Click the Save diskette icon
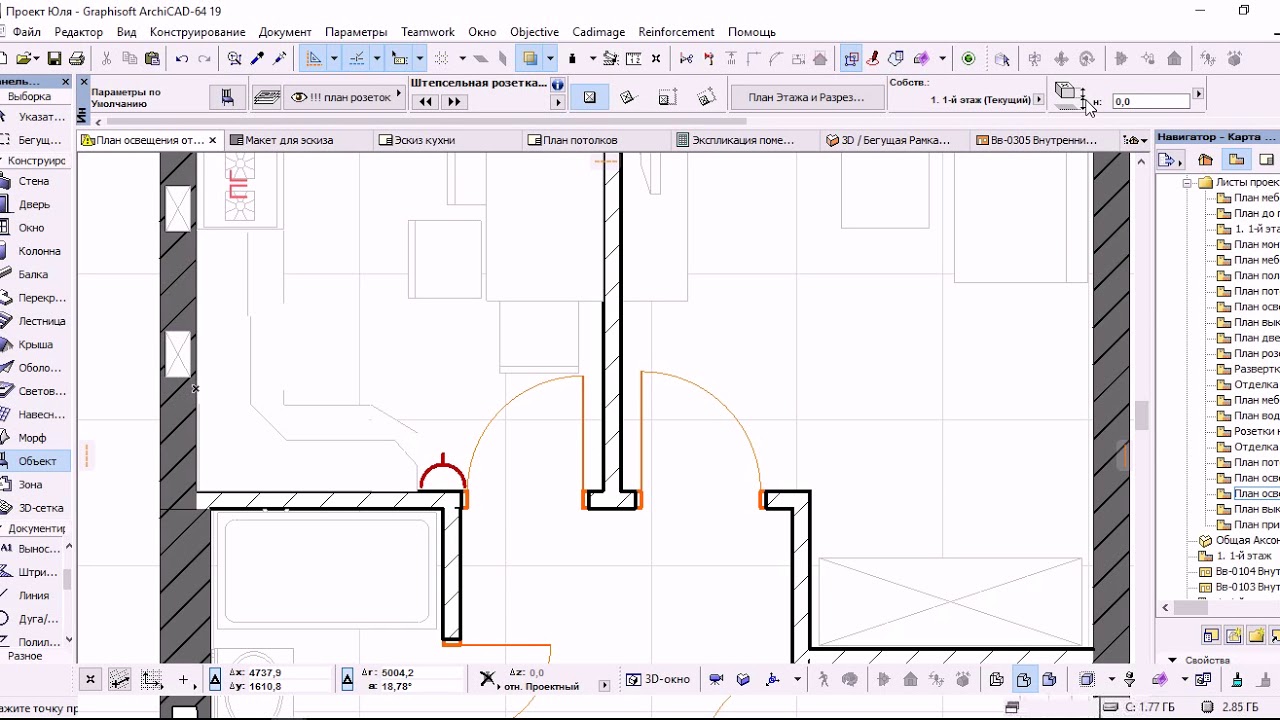Viewport: 1280px width, 720px height. (x=54, y=59)
